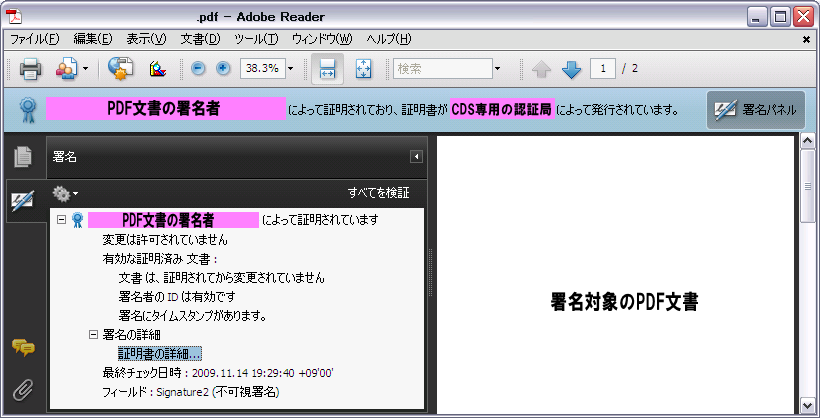The height and width of the screenshot is (418, 820).
Task: Maximize the Adobe Reader window
Action: [x=780, y=17]
